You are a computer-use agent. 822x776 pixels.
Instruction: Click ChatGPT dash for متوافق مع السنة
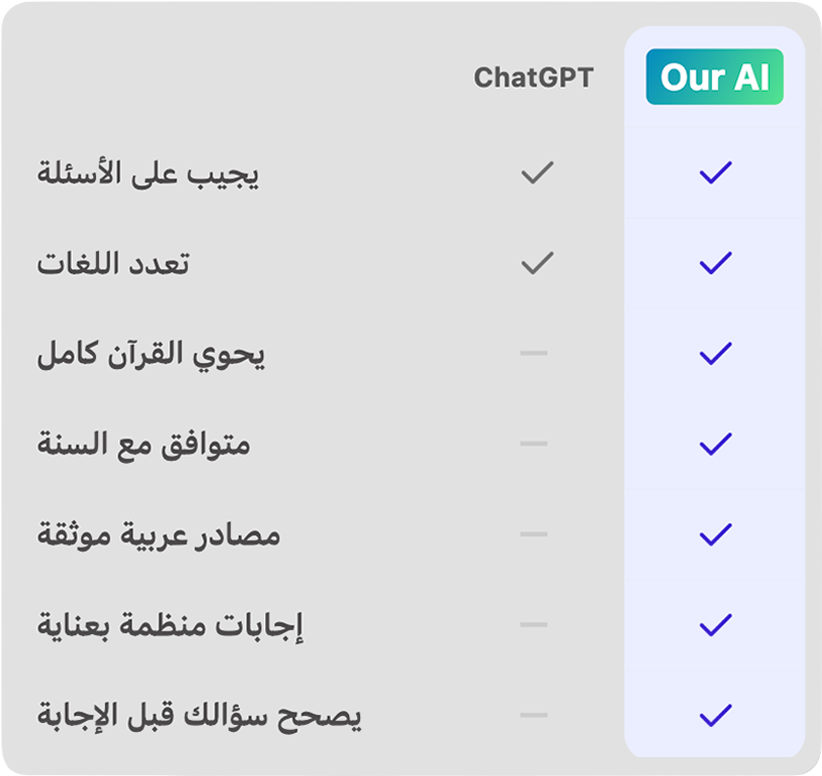(x=534, y=443)
